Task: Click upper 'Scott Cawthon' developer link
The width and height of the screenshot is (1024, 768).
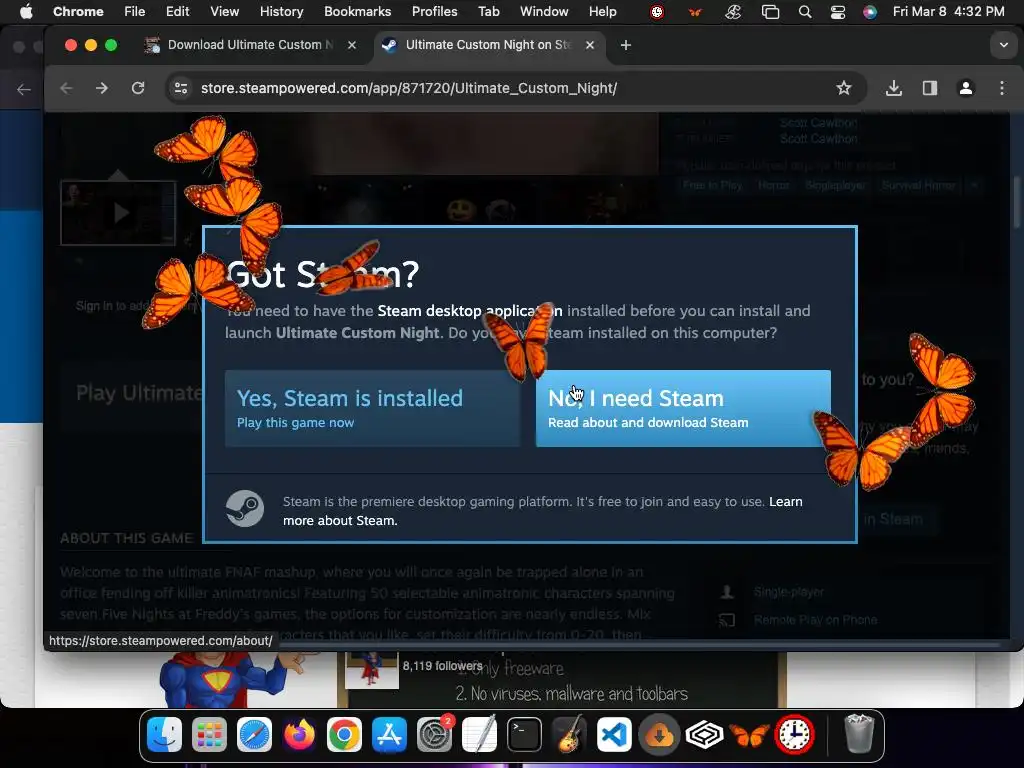Action: (x=818, y=123)
